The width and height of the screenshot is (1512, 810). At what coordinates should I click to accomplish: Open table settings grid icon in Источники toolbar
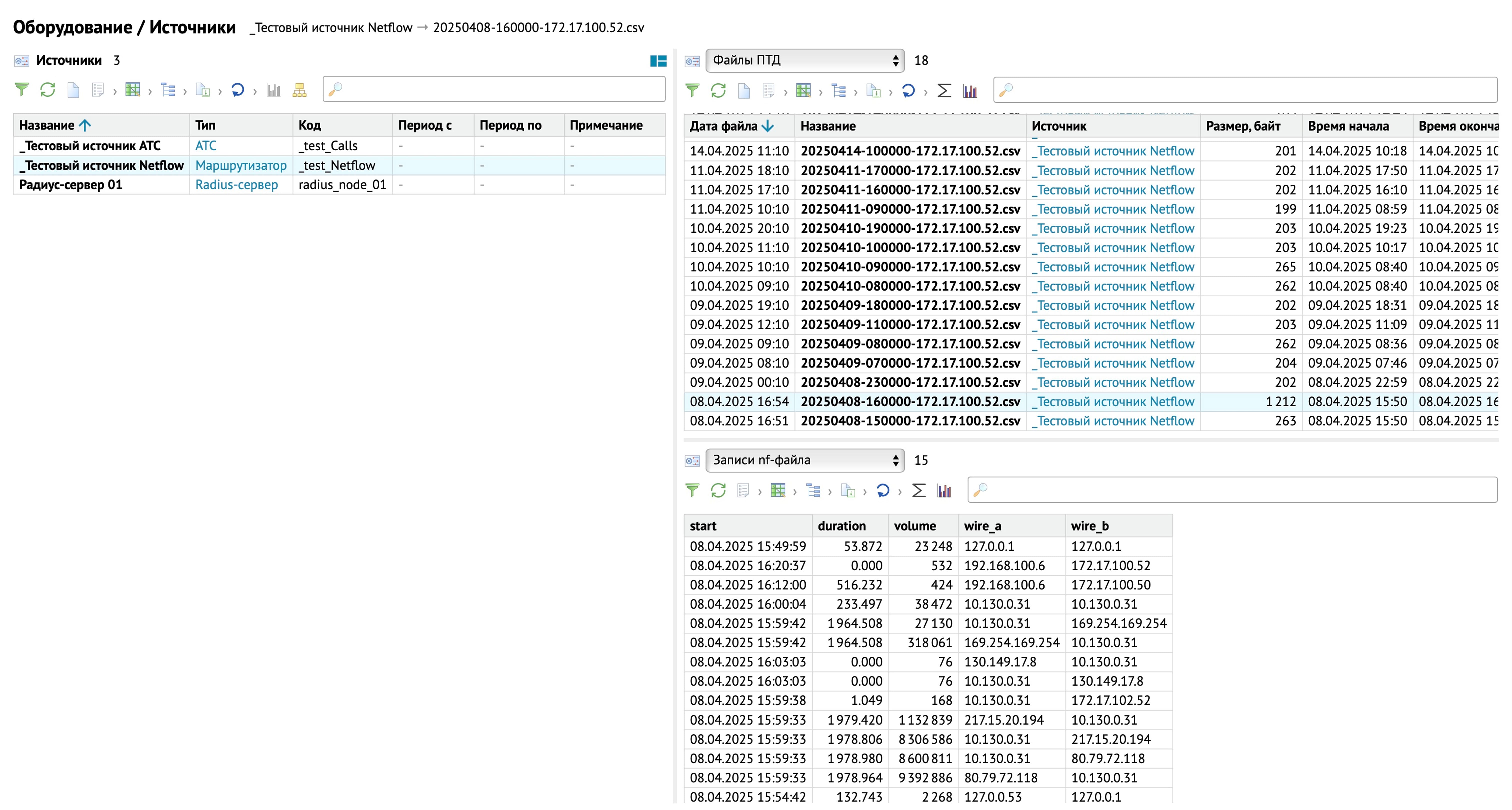[133, 90]
